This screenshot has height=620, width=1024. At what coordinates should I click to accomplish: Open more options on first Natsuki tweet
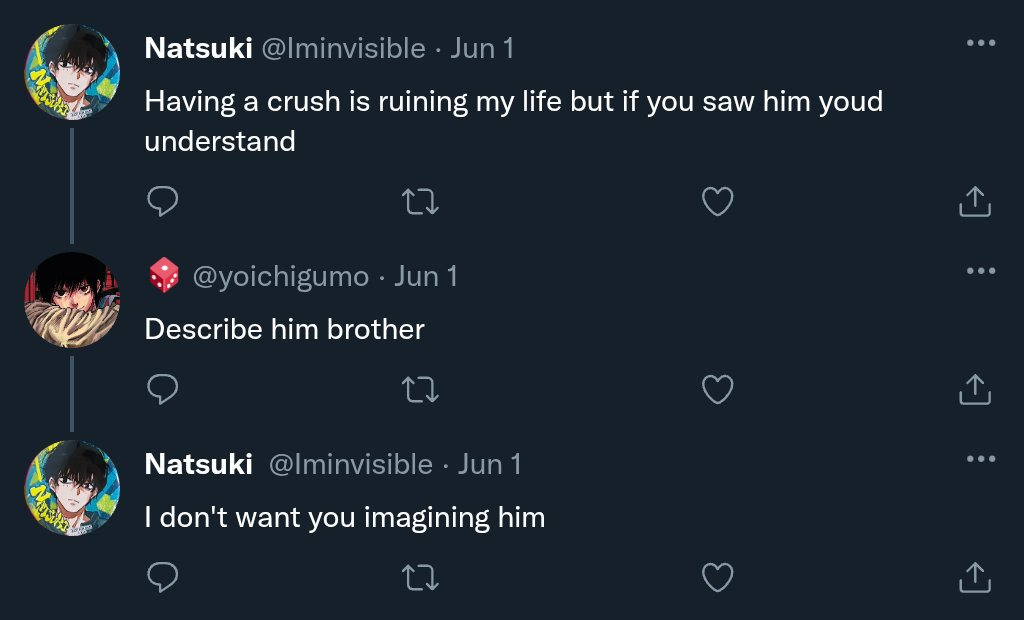(980, 43)
